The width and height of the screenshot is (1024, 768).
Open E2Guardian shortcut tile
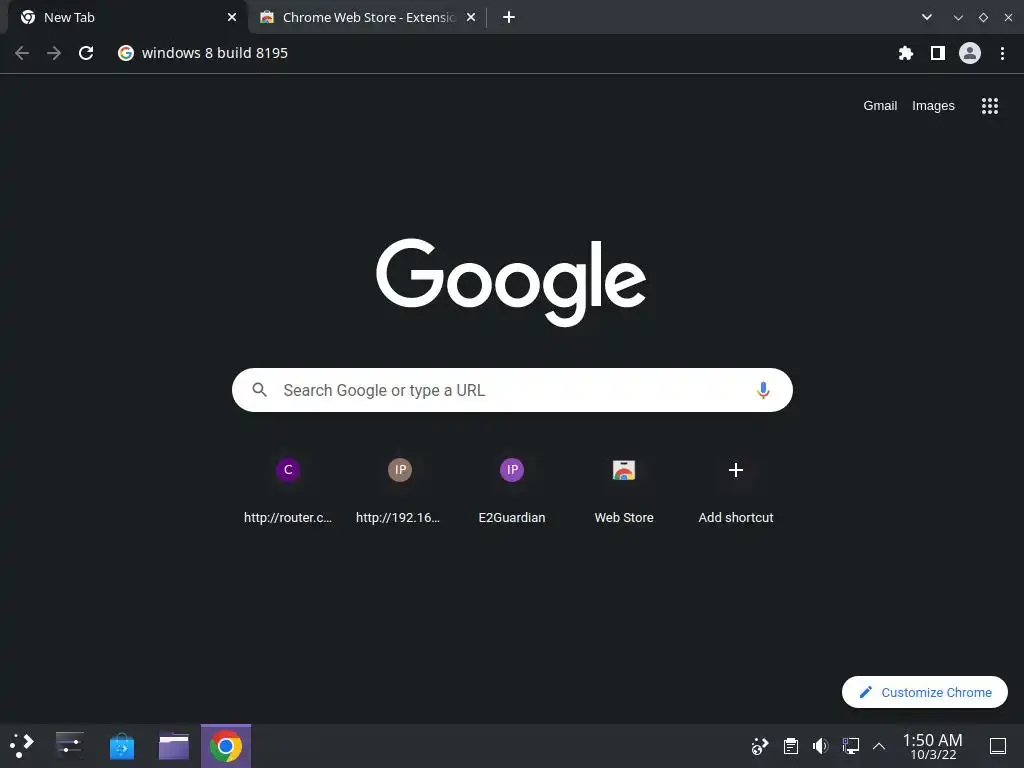point(512,490)
